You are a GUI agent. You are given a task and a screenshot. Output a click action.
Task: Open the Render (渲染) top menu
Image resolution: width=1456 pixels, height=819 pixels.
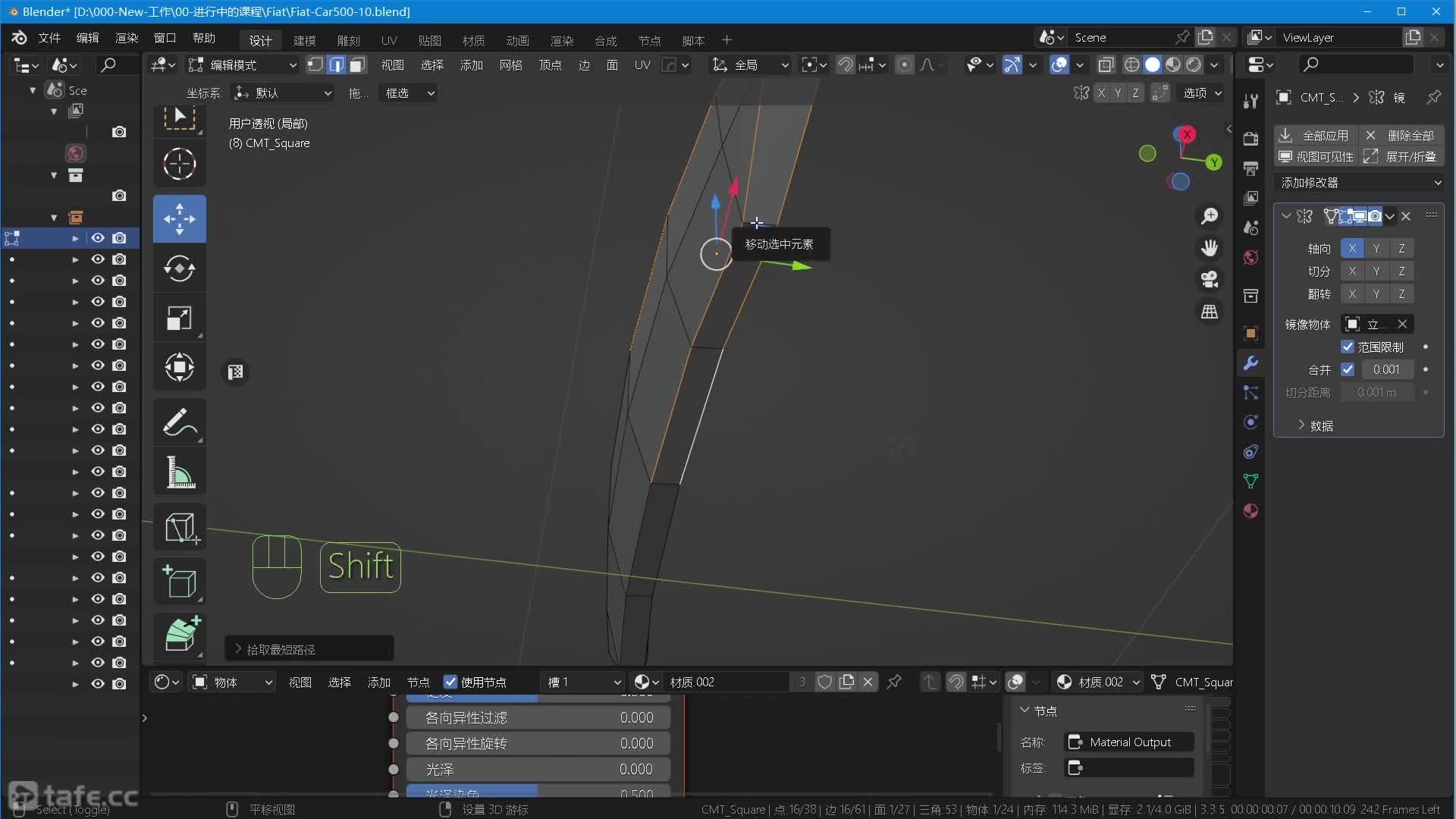(x=127, y=38)
